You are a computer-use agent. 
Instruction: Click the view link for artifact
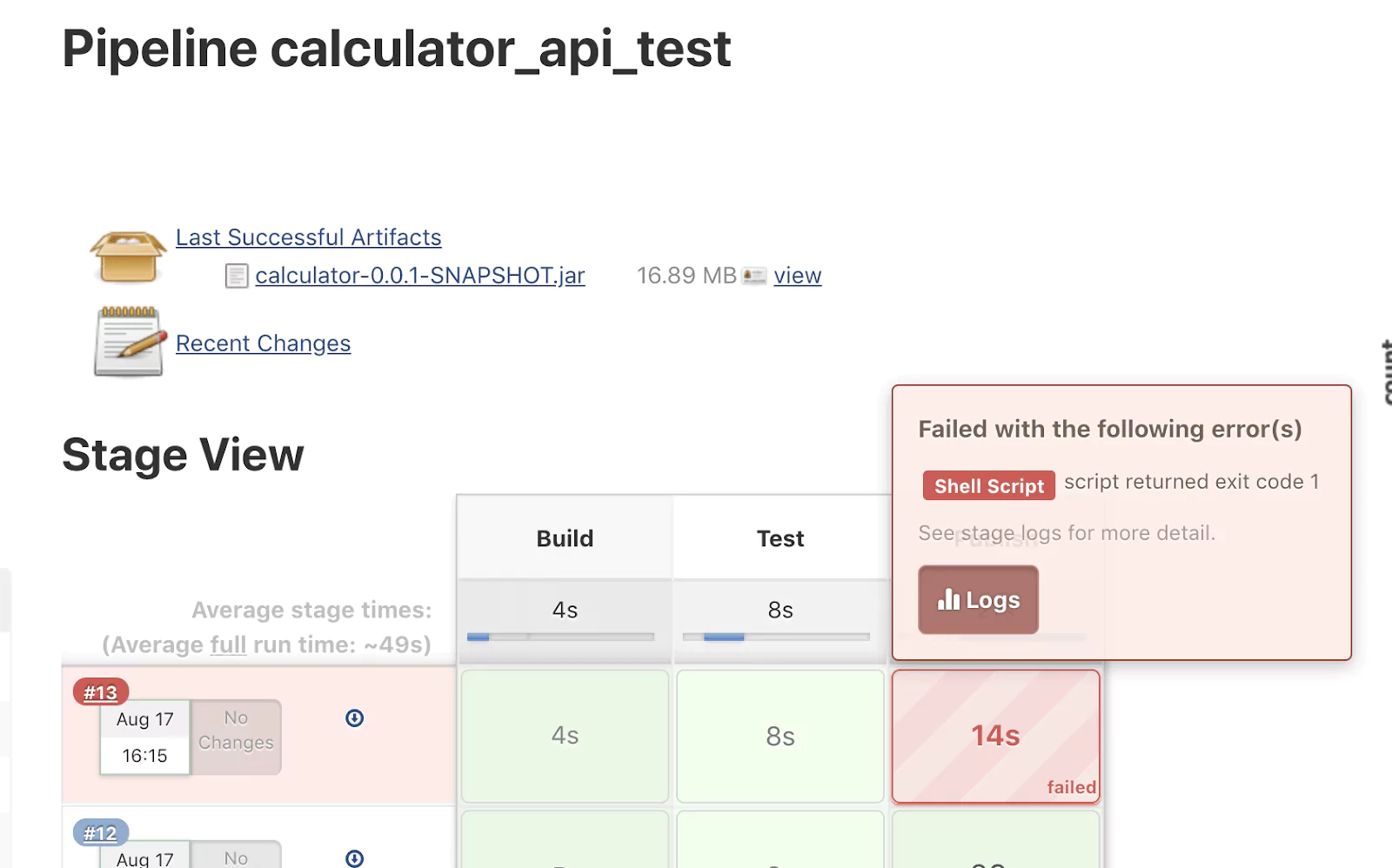tap(798, 276)
